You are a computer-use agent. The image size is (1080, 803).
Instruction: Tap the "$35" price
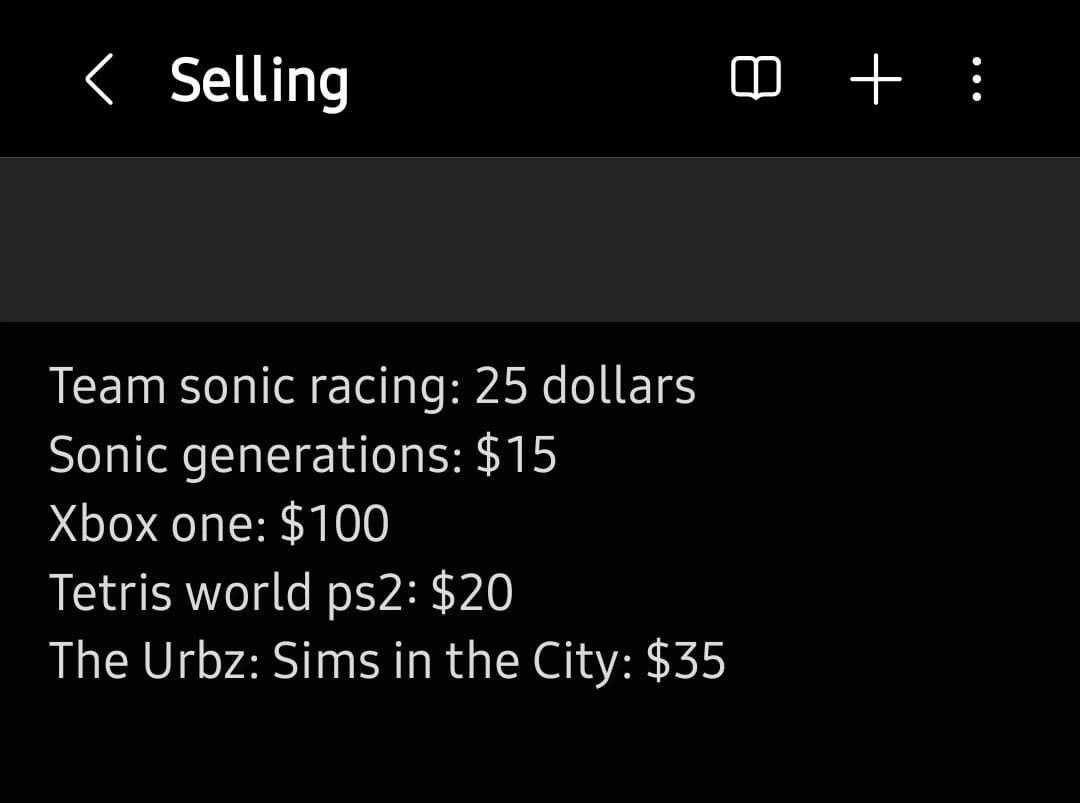click(x=686, y=661)
